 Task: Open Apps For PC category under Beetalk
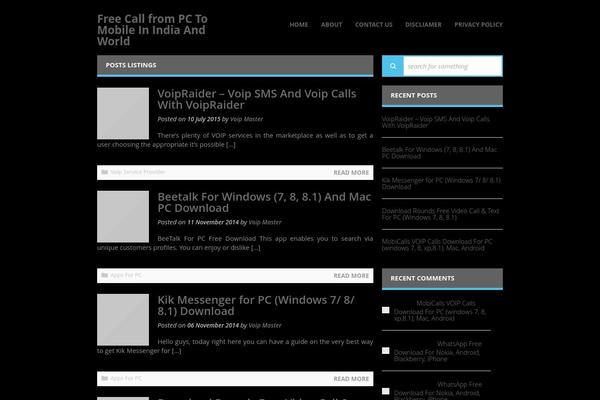click(126, 275)
